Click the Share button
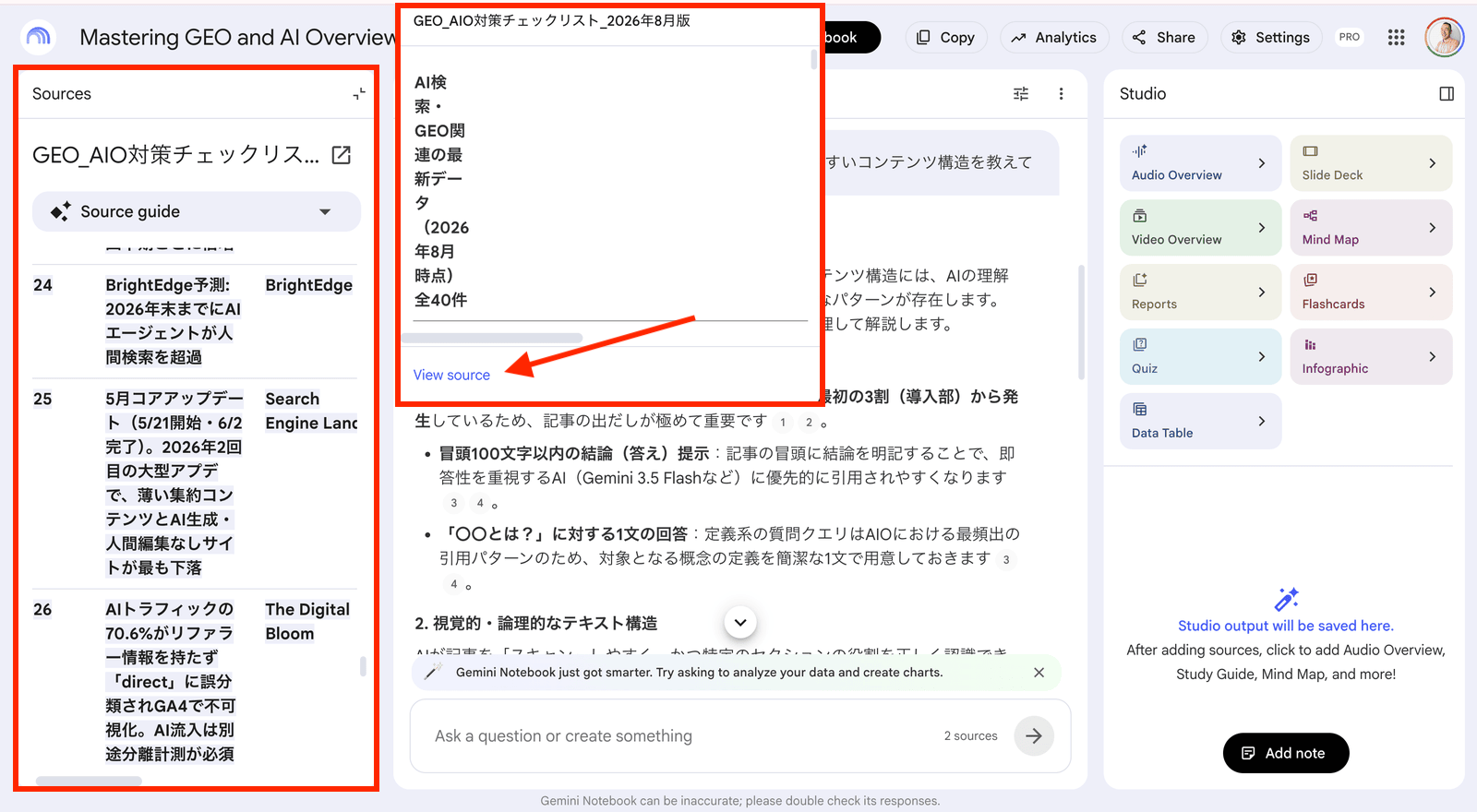 (x=1164, y=37)
